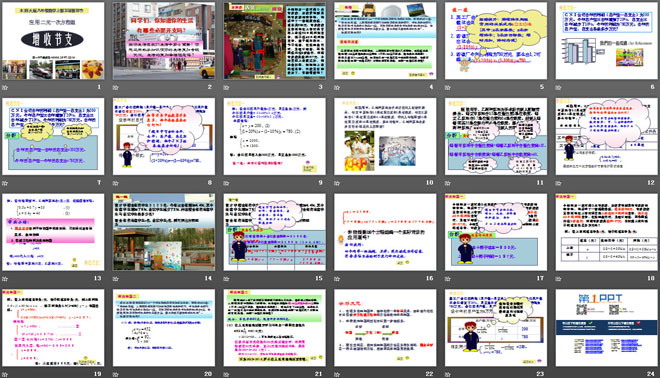The width and height of the screenshot is (660, 378).
Task: Select slide 9 equations thumbnail
Action: tap(274, 136)
